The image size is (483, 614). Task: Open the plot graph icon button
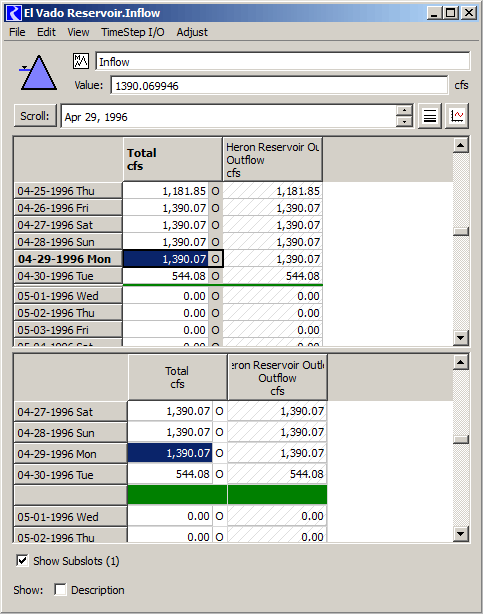click(x=457, y=116)
